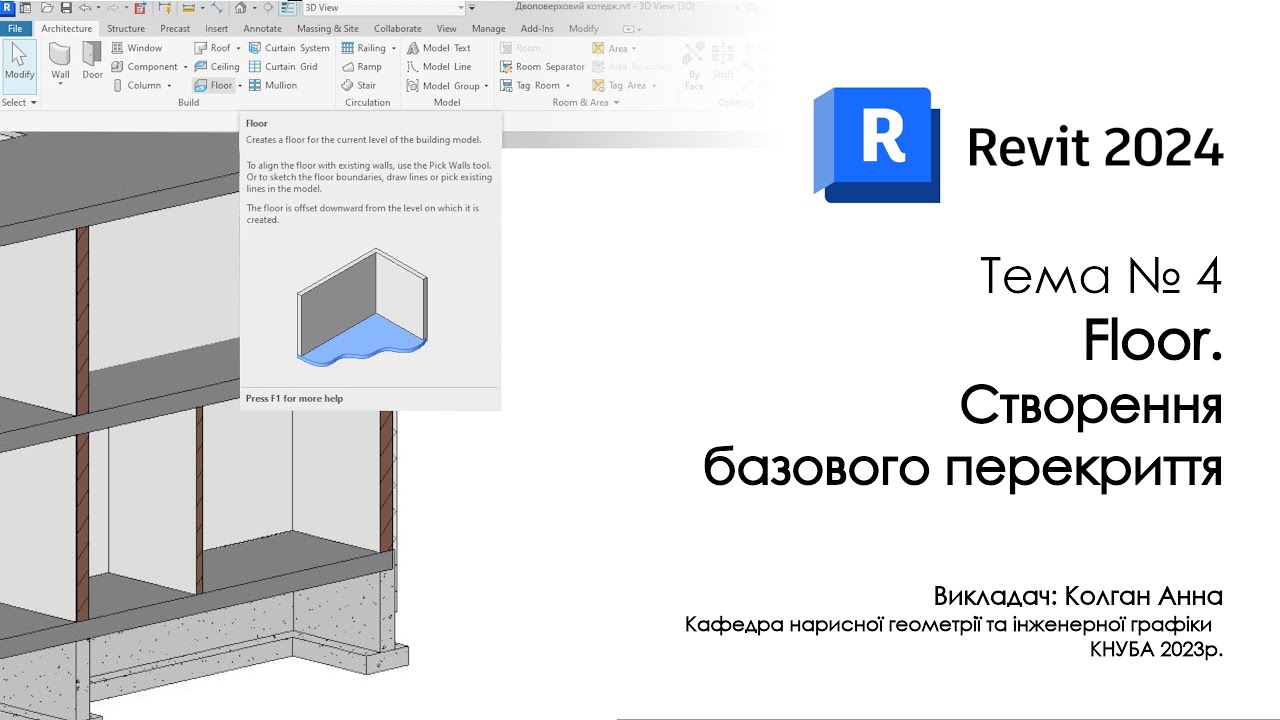Switch to the Massing & Site ribbon tab
Screen dimensions: 1280x720
(x=328, y=29)
